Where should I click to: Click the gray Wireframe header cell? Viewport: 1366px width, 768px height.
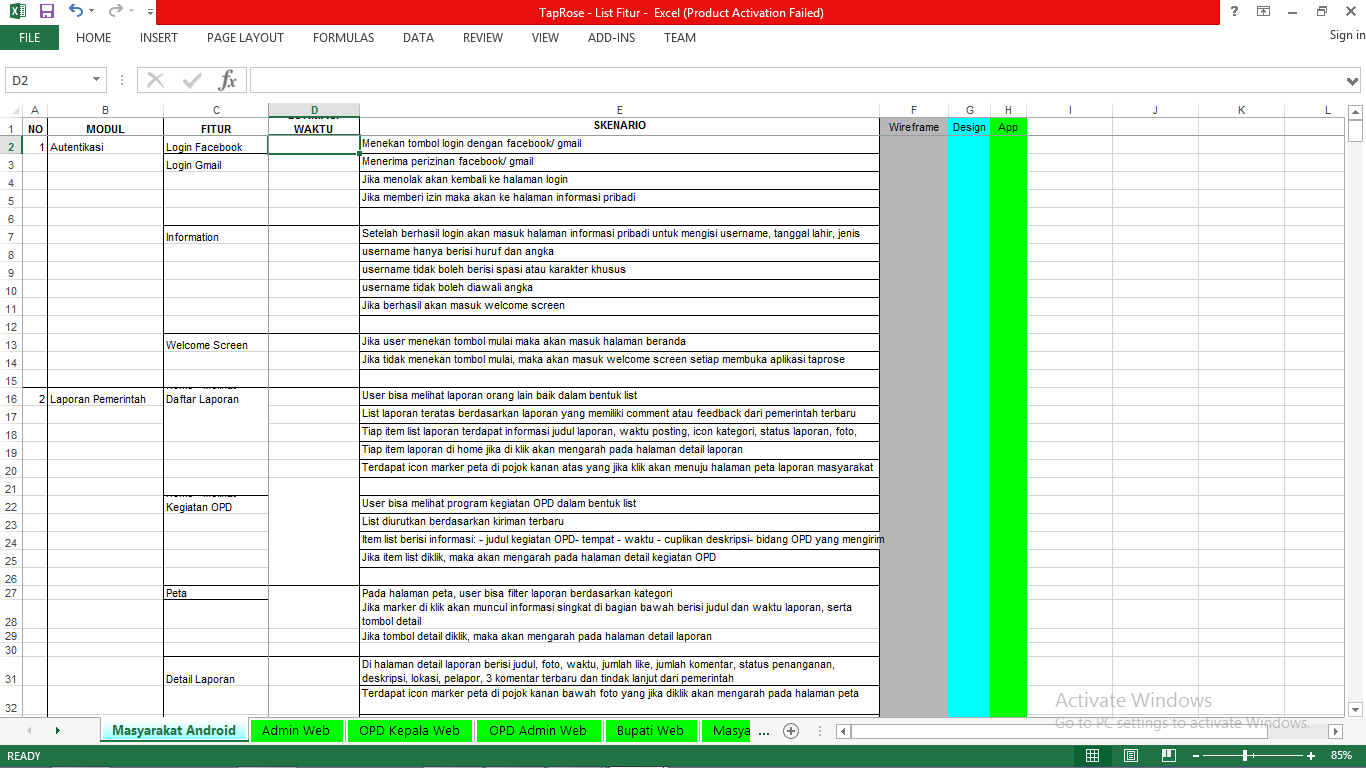point(914,127)
